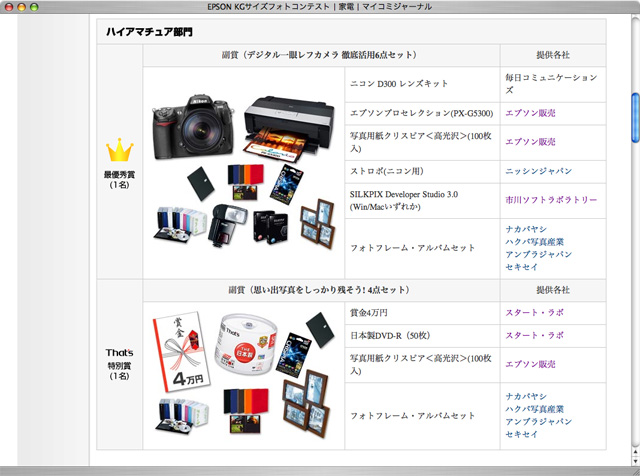
Task: Click the That's logo beside 特別賞
Action: pos(119,353)
